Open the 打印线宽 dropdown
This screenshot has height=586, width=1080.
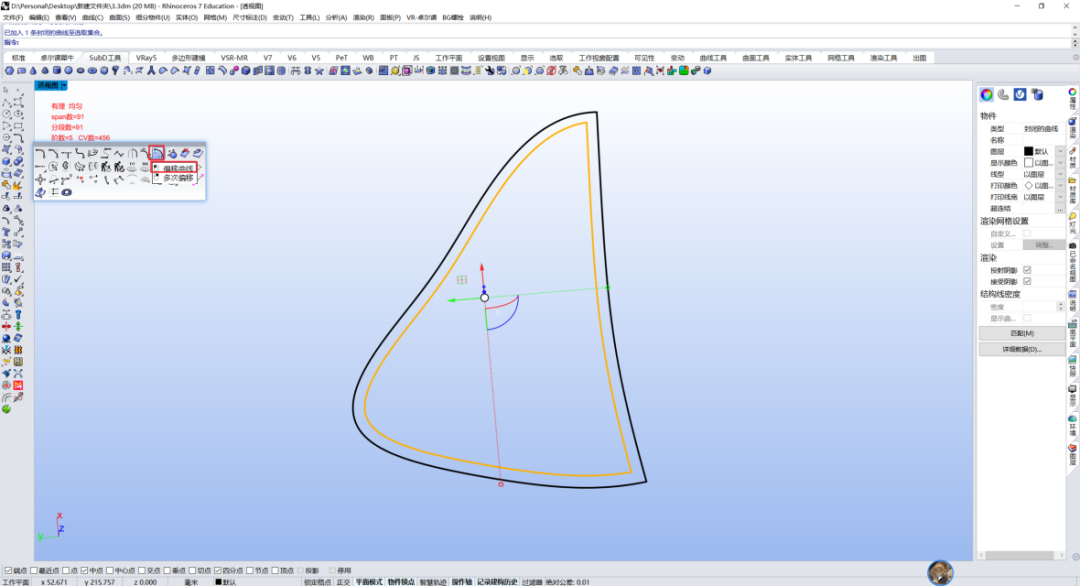tap(1060, 197)
